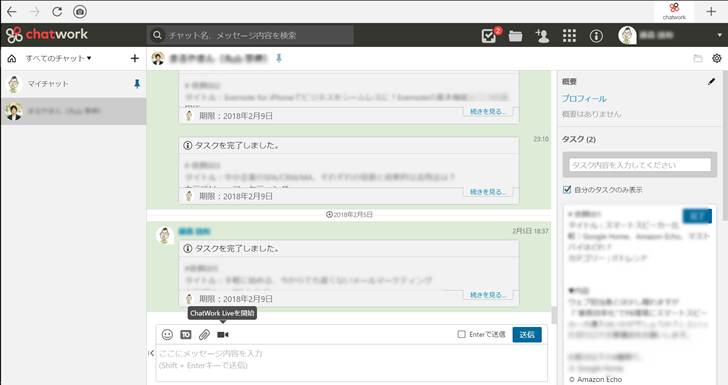Expand the account dropdown arrow
The height and width of the screenshot is (385, 728).
(x=719, y=35)
